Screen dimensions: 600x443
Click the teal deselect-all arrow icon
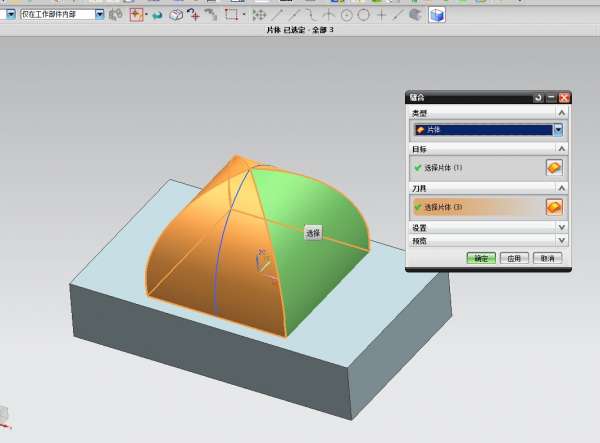coord(157,15)
